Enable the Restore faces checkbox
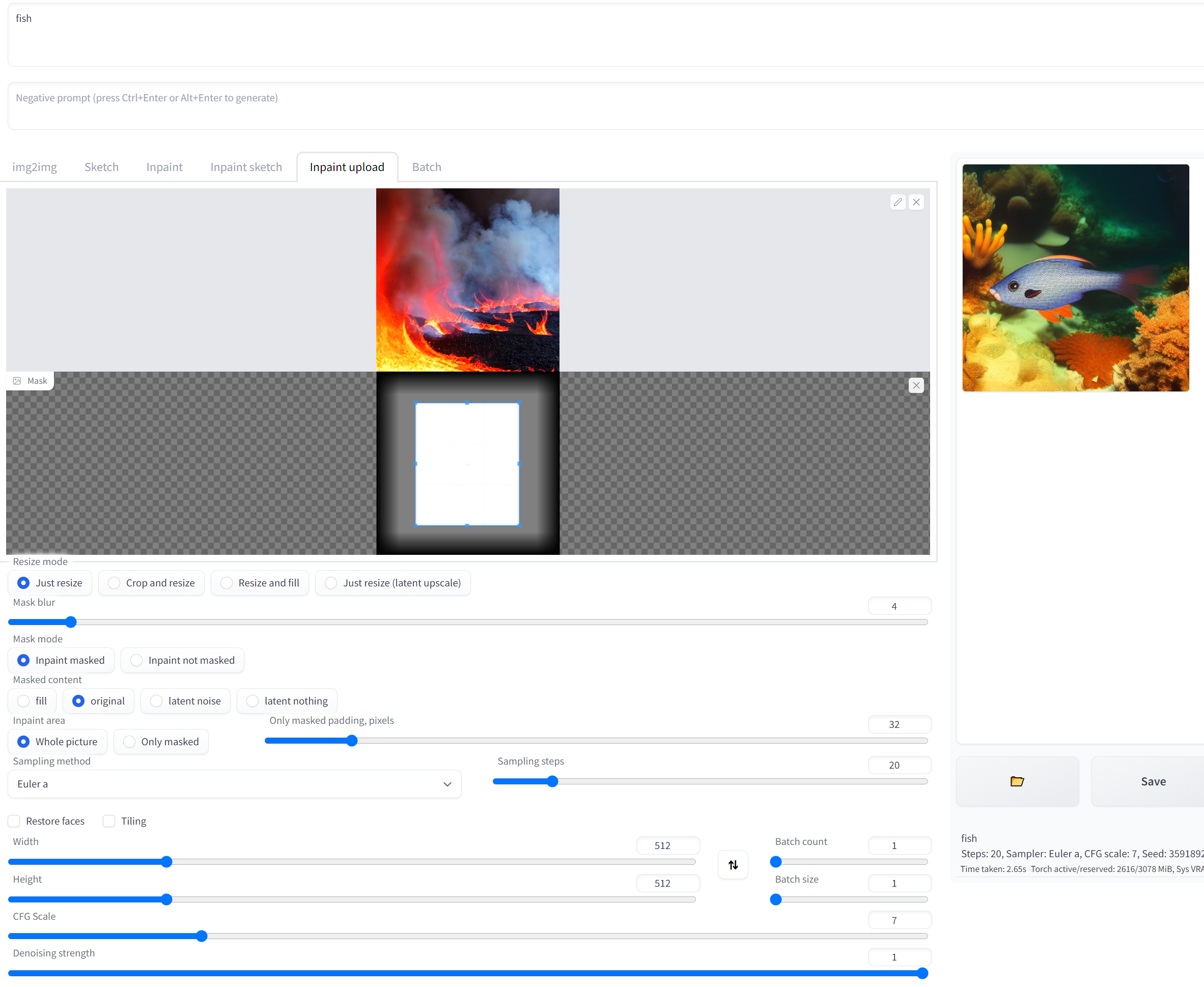This screenshot has width=1204, height=987. click(14, 821)
